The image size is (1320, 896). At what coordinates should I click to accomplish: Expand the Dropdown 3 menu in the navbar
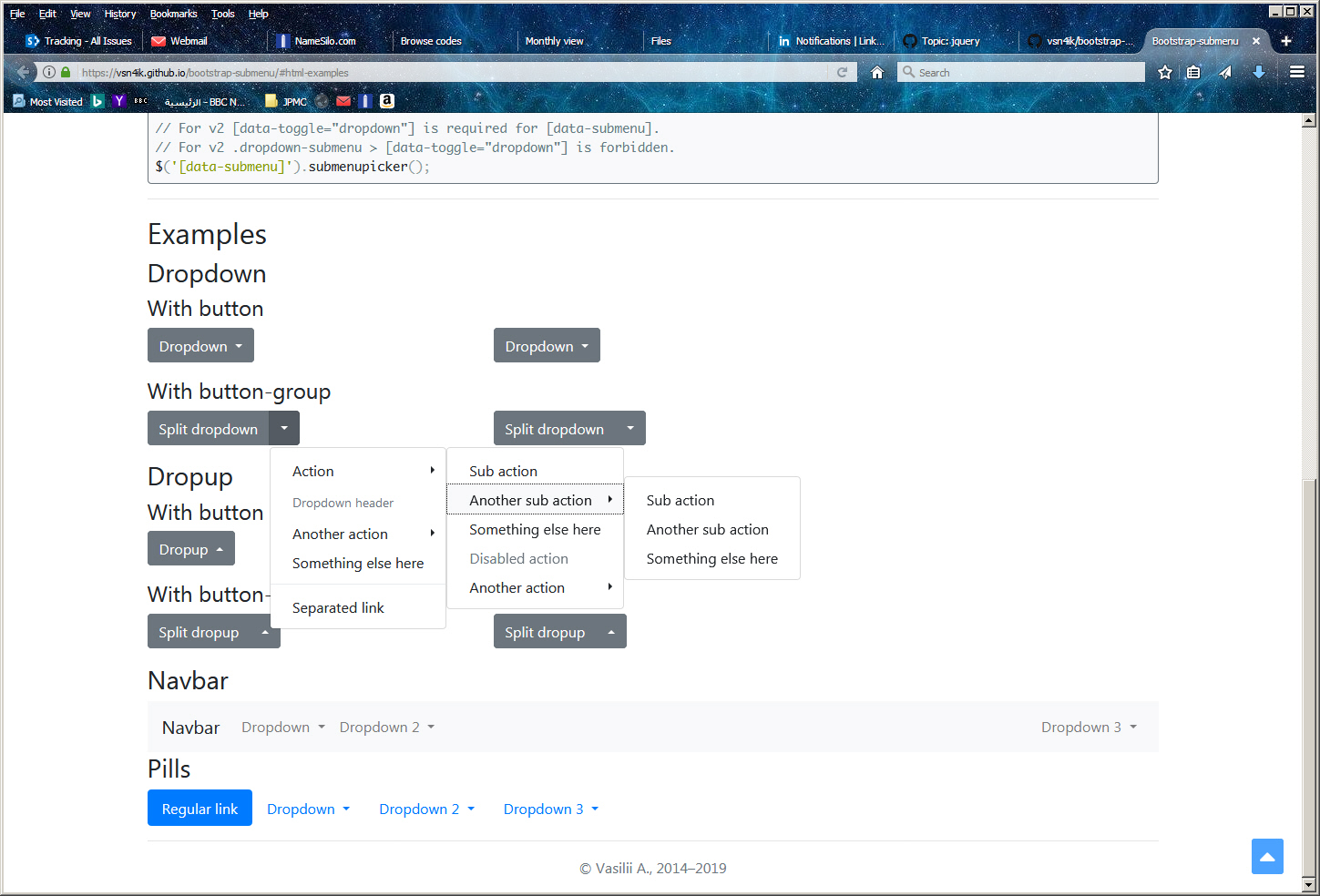pos(1089,727)
